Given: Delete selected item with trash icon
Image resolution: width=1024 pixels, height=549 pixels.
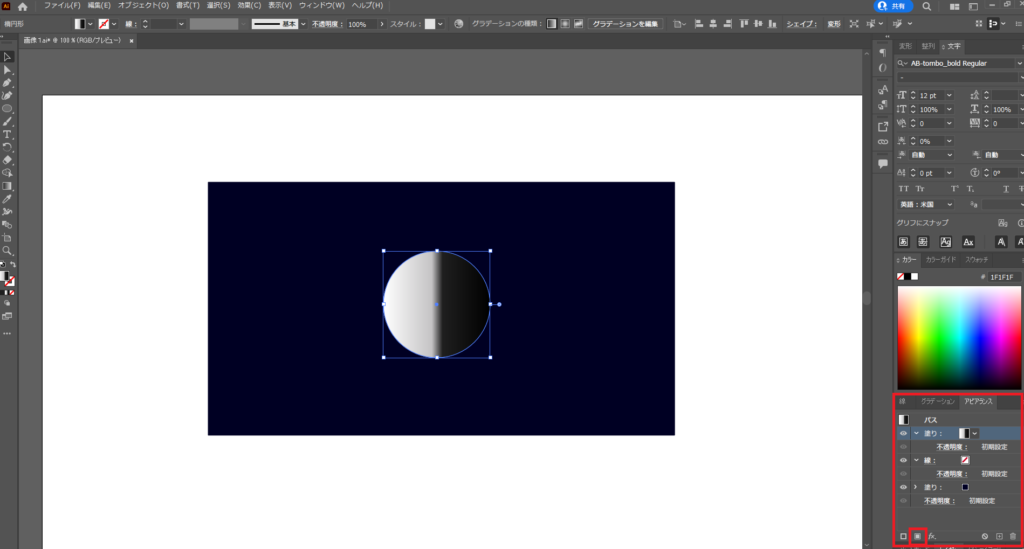Looking at the screenshot, I should coord(1013,537).
